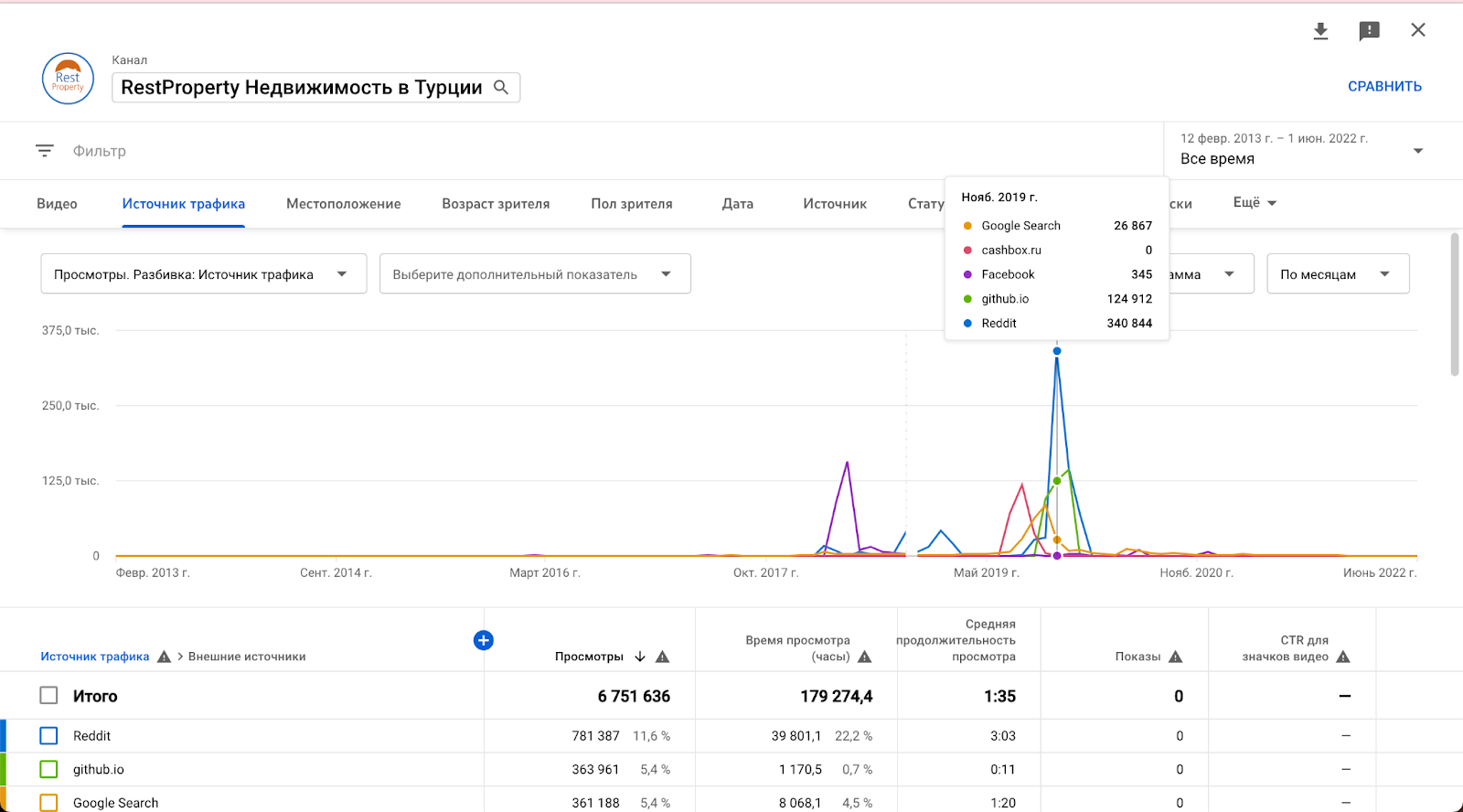Click warning icon beside Источник трафика breadcrumb
Image resolution: width=1463 pixels, height=812 pixels.
tap(164, 657)
